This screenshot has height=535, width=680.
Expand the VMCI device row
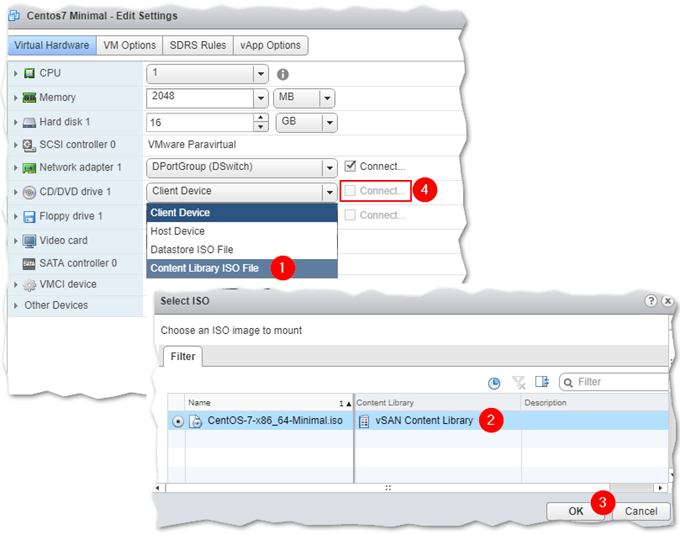pos(16,285)
